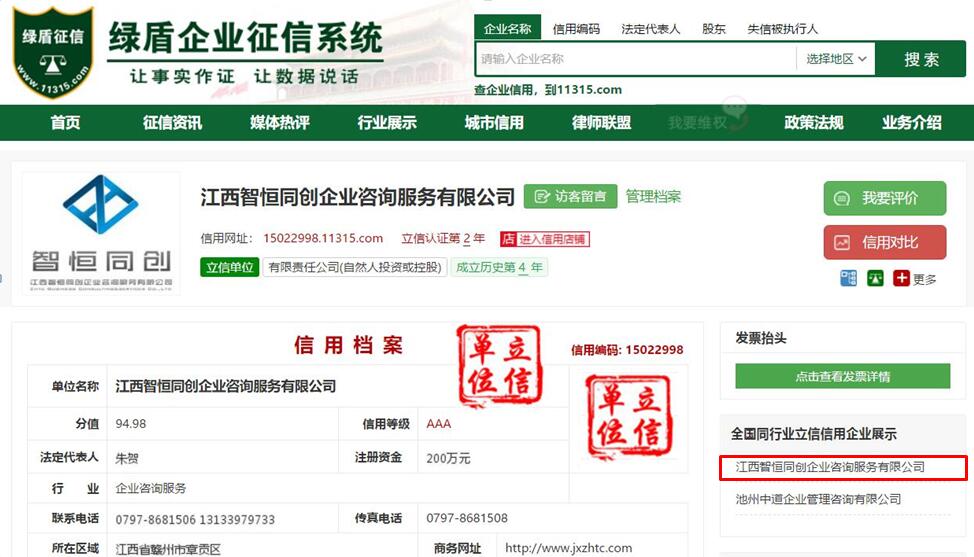Click the 我要评价 button
The image size is (974, 557).
(x=885, y=198)
